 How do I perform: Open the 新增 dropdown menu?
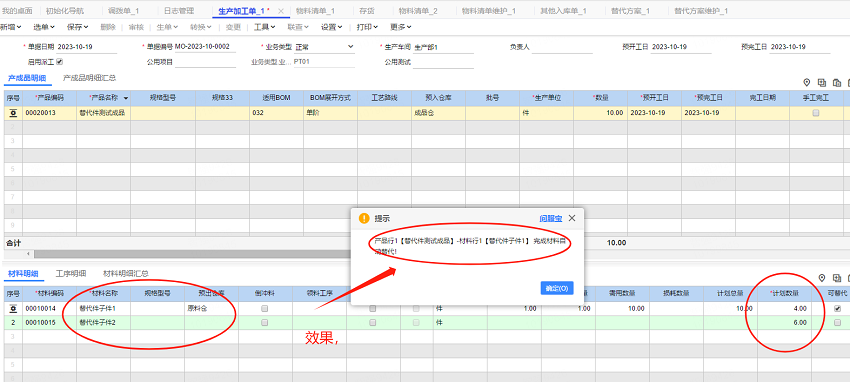pos(10,27)
